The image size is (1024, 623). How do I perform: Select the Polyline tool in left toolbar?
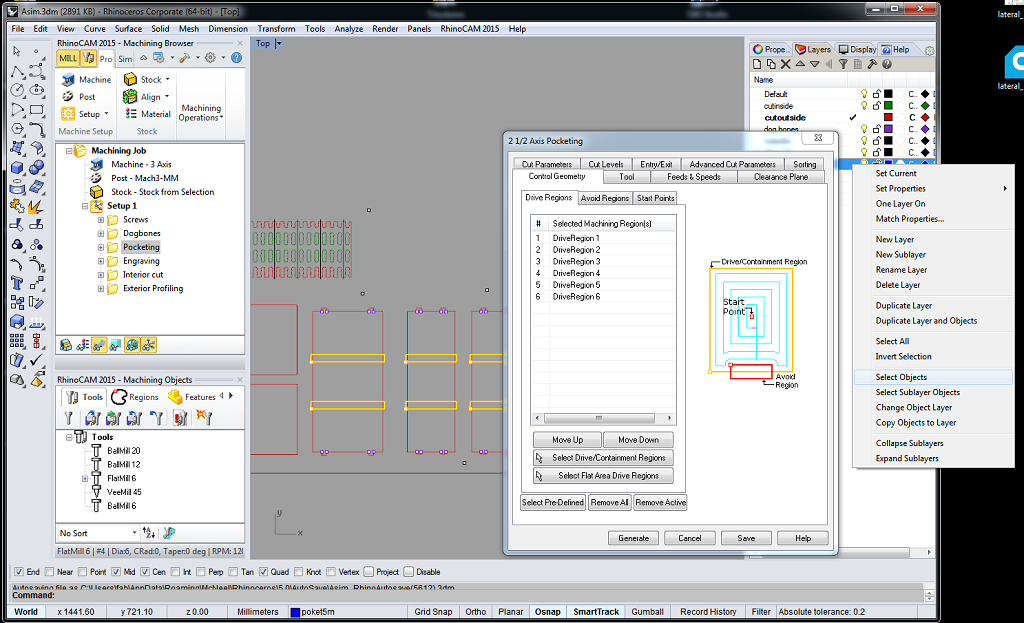click(x=18, y=71)
